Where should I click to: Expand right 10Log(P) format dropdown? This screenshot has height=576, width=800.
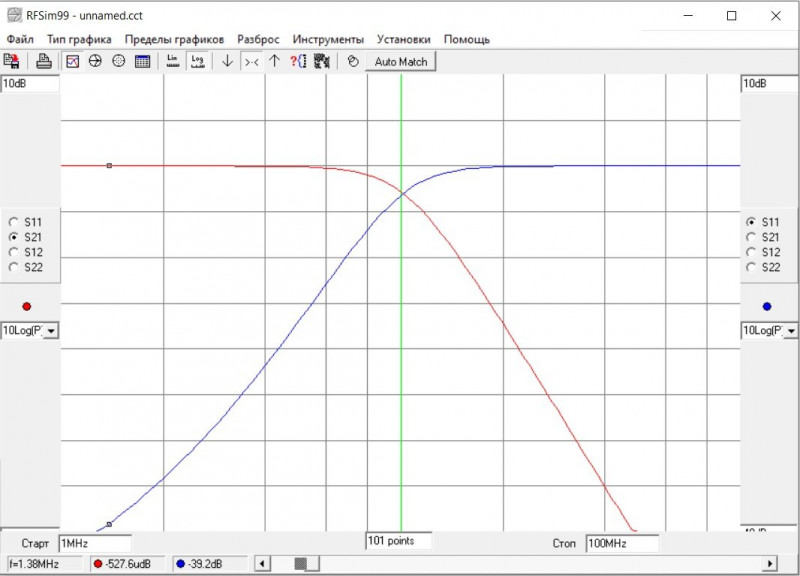790,330
